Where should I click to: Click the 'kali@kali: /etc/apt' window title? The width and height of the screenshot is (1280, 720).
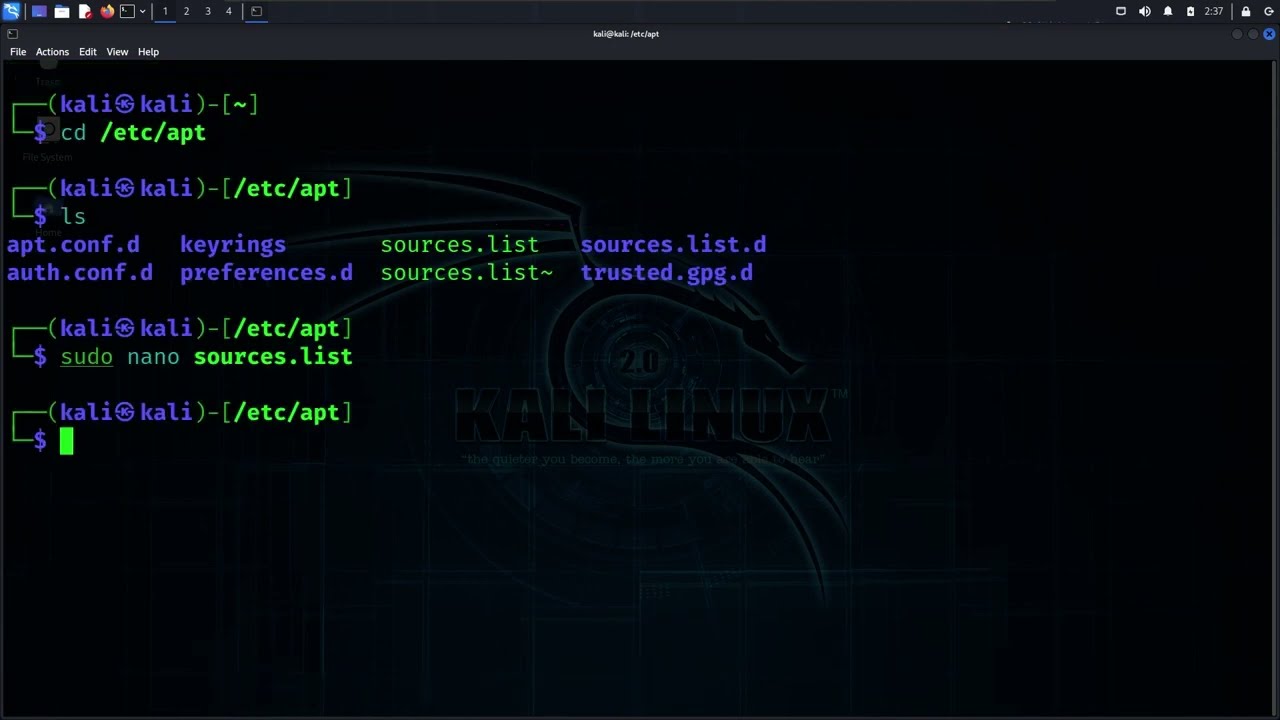tap(626, 34)
